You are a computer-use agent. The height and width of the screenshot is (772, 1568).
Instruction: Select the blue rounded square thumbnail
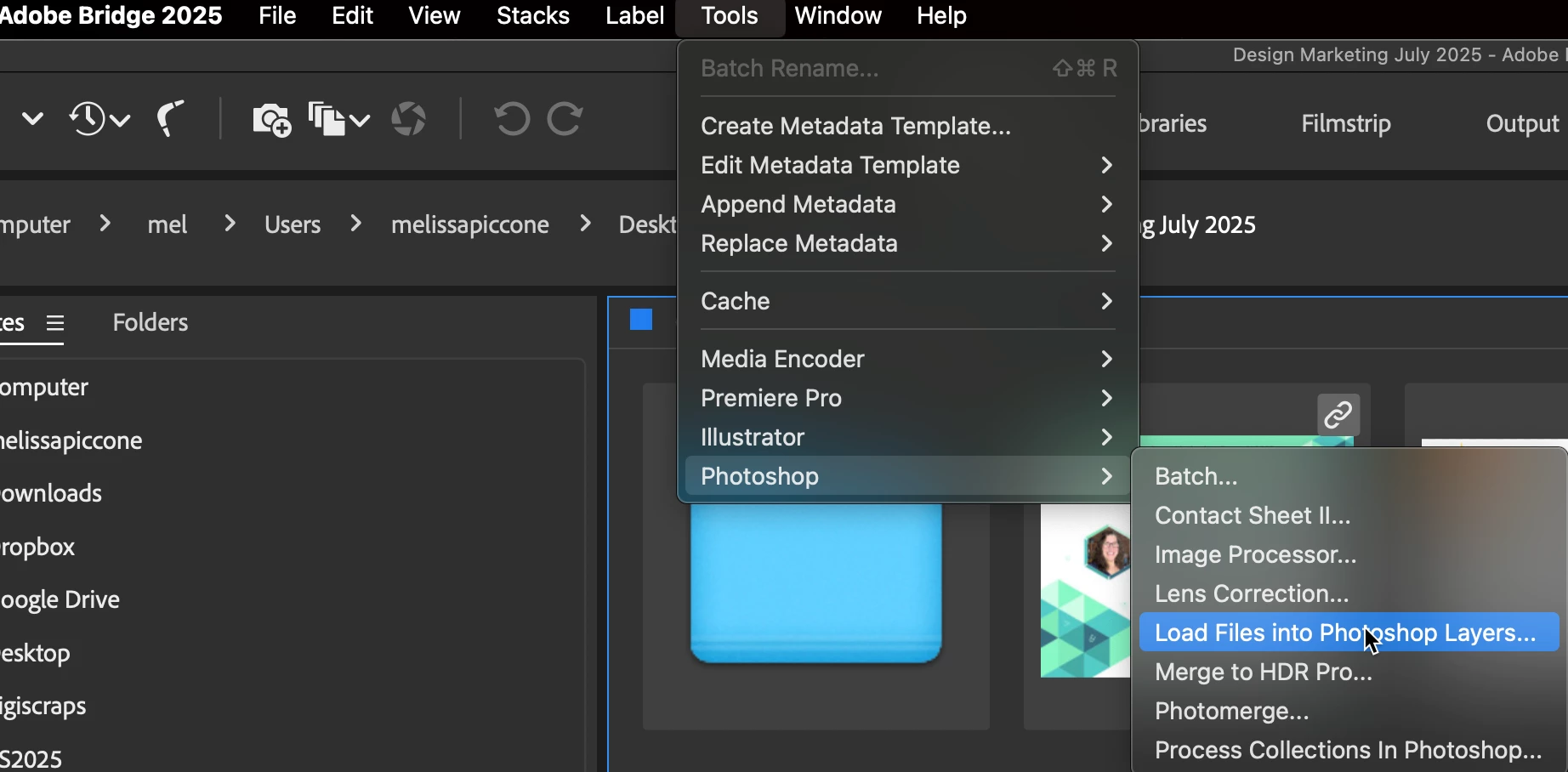tap(816, 583)
